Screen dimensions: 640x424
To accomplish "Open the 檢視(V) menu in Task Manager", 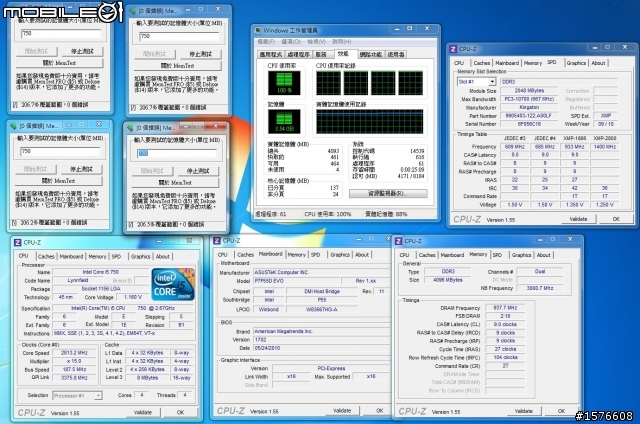I will (x=317, y=42).
